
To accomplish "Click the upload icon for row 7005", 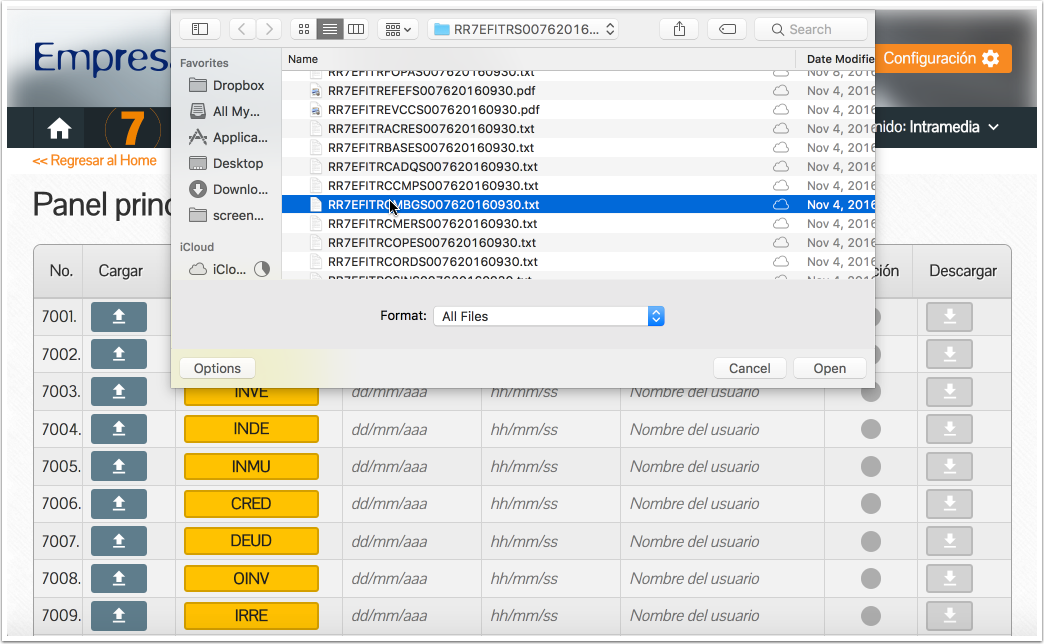I will (x=118, y=467).
